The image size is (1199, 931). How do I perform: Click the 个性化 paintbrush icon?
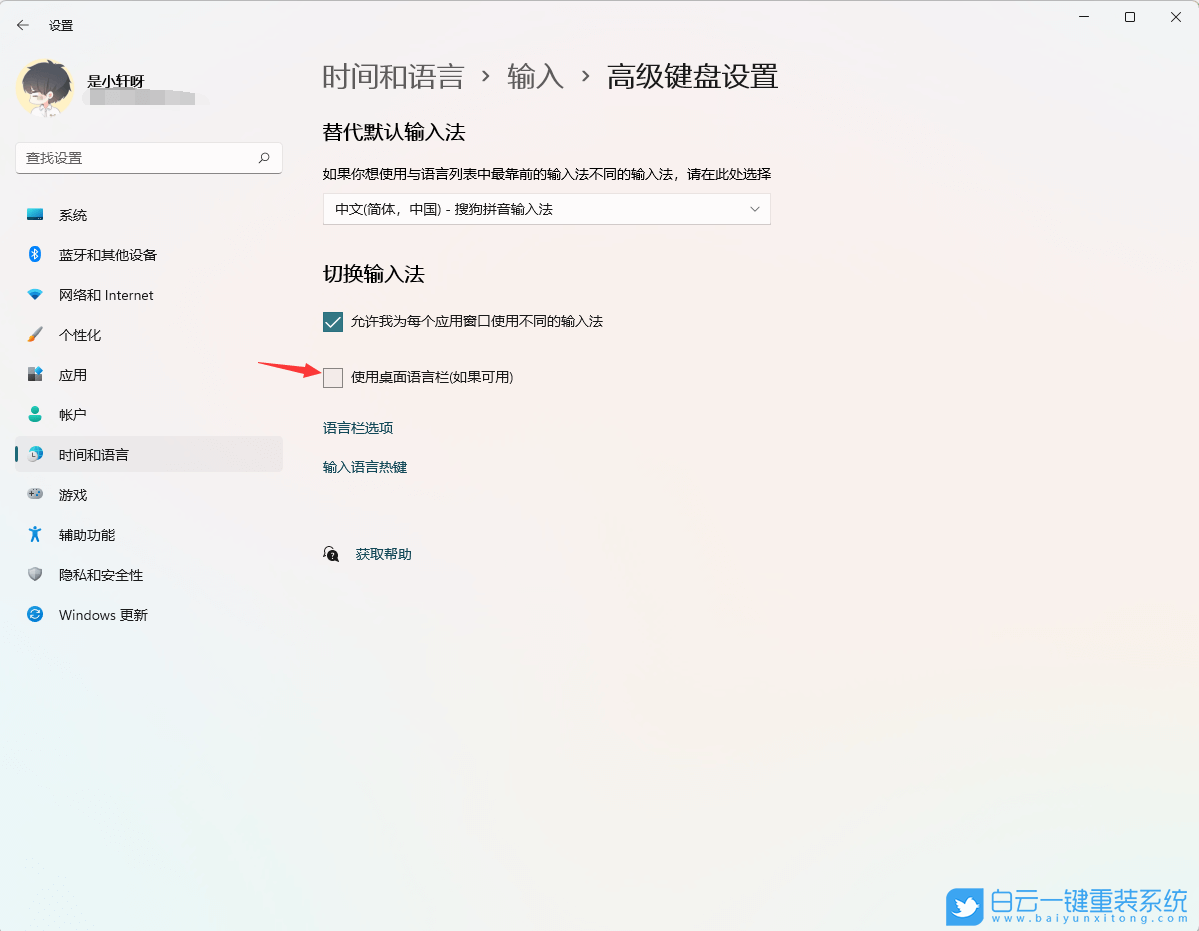[36, 334]
